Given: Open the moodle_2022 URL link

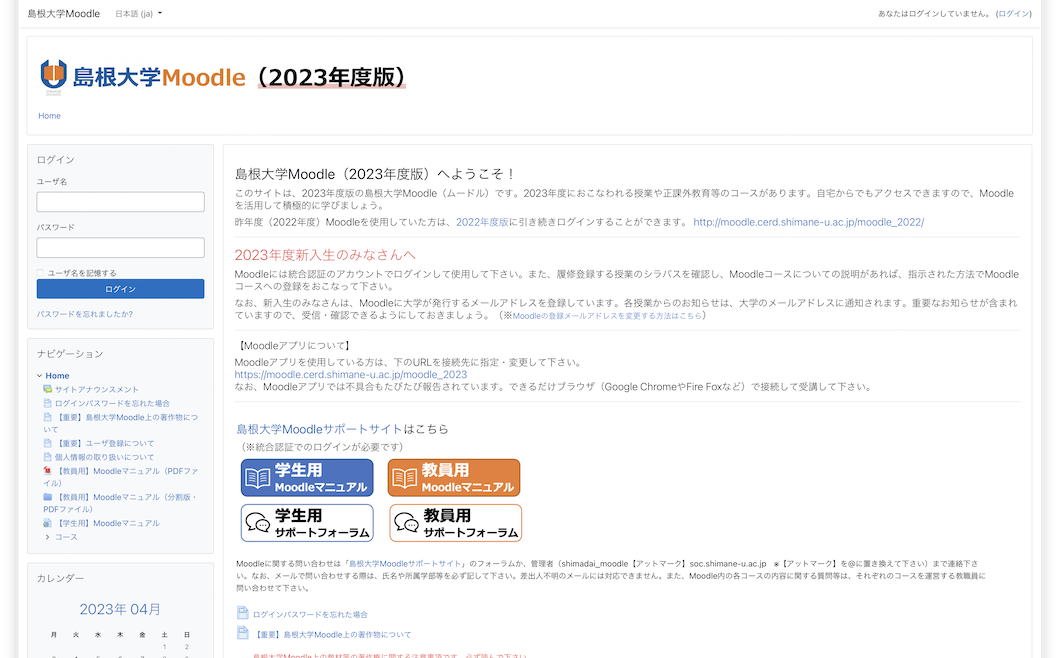Looking at the screenshot, I should point(809,222).
